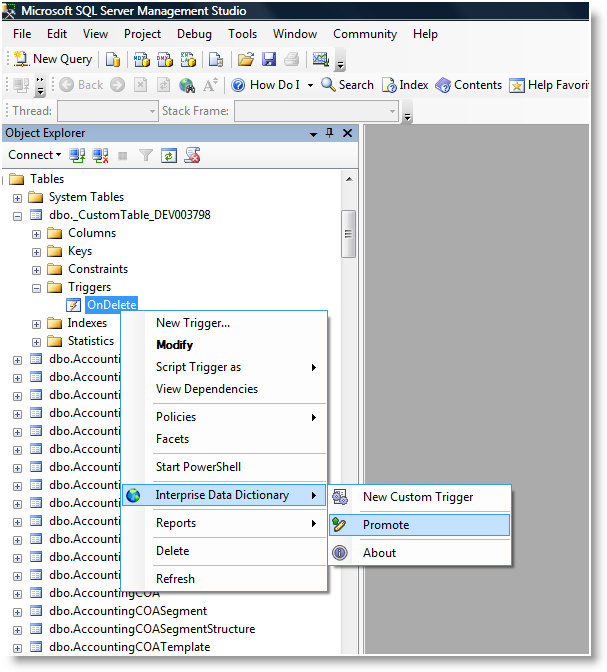This screenshot has height=672, width=607.
Task: Expand the Constraints folder
Action: tap(36, 270)
